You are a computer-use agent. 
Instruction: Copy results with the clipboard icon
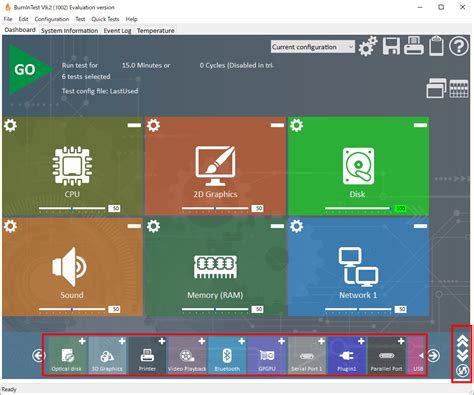pos(436,46)
